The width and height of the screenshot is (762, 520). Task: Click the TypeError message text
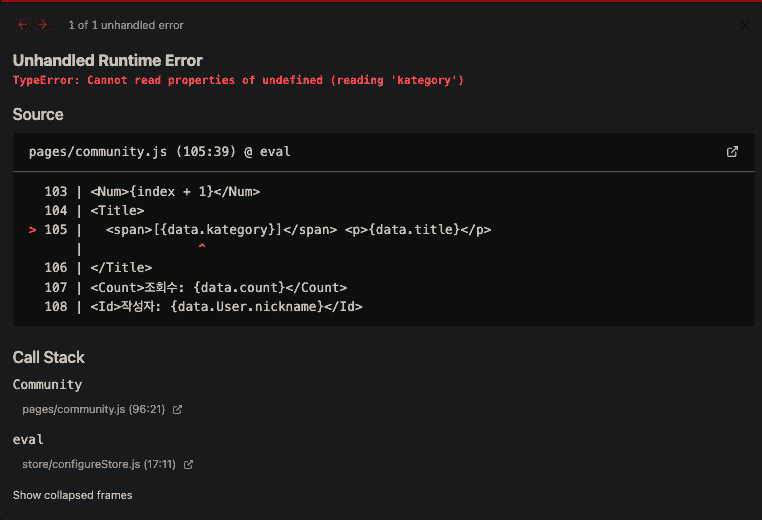coord(238,80)
